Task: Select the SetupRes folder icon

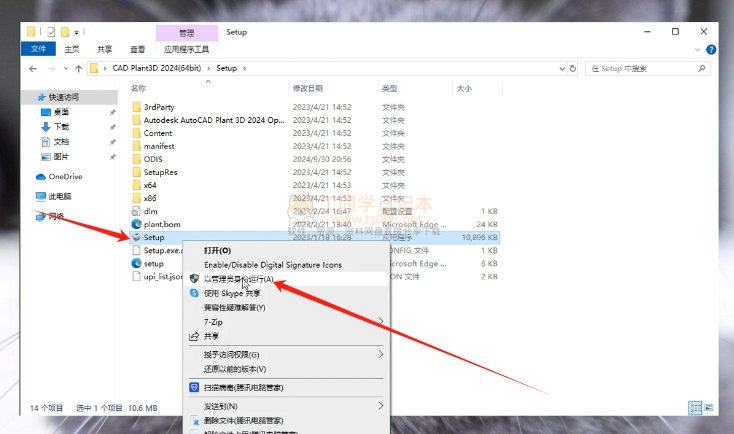Action: point(136,172)
